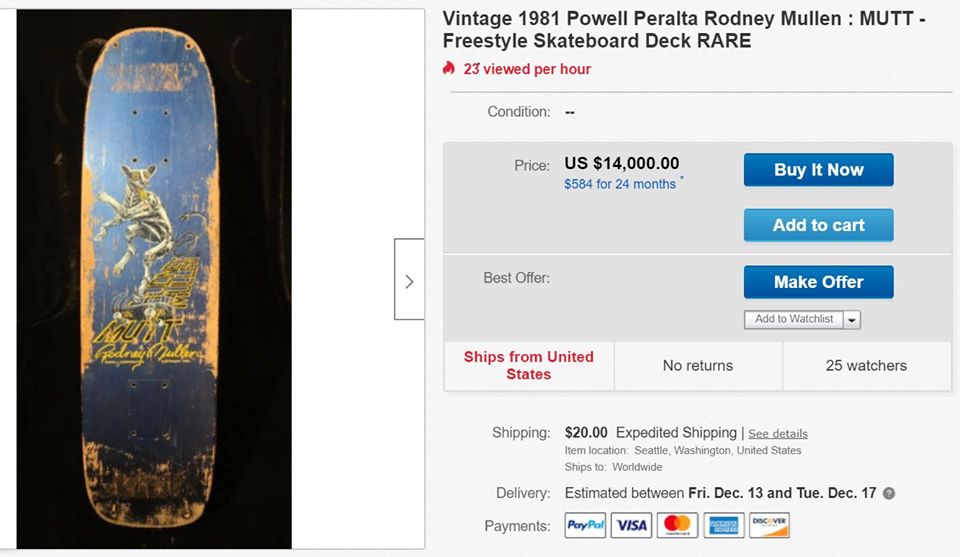Image resolution: width=960 pixels, height=557 pixels.
Task: Click Add to Watchlist
Action: [794, 319]
